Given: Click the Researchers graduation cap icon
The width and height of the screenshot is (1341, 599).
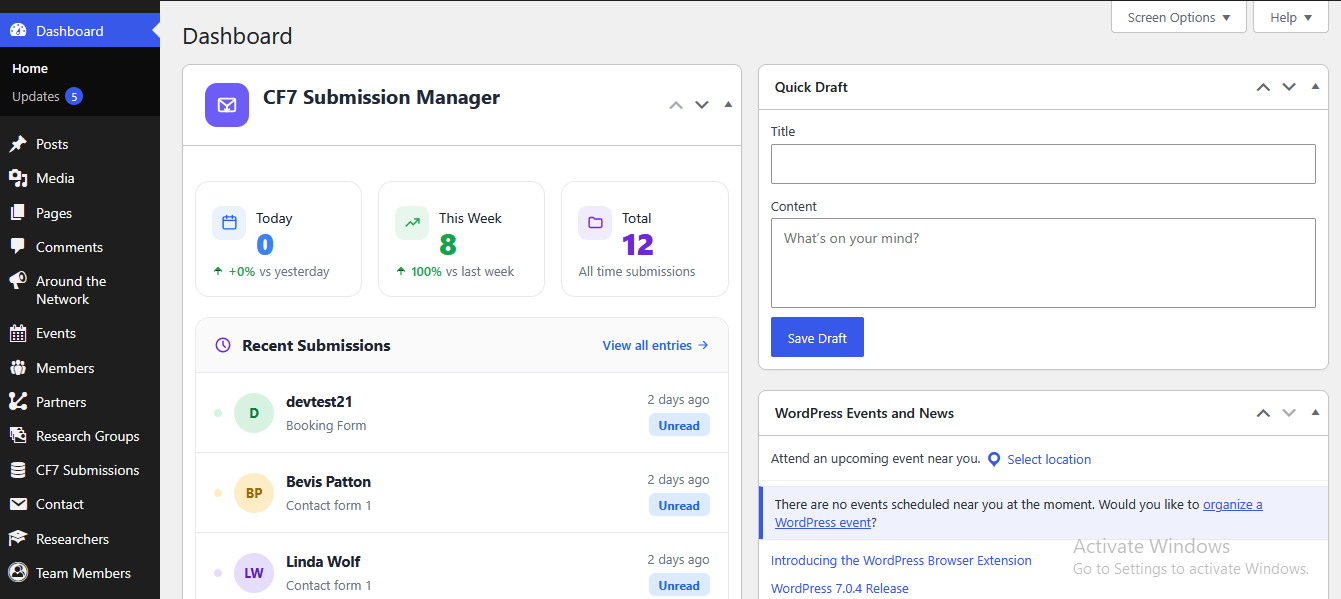Looking at the screenshot, I should pyautogui.click(x=18, y=539).
